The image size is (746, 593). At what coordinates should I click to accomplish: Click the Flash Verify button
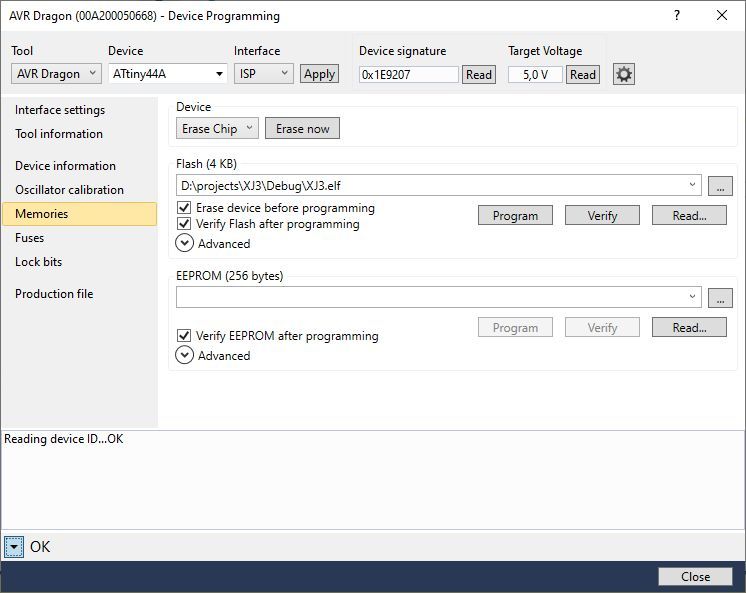tap(602, 216)
